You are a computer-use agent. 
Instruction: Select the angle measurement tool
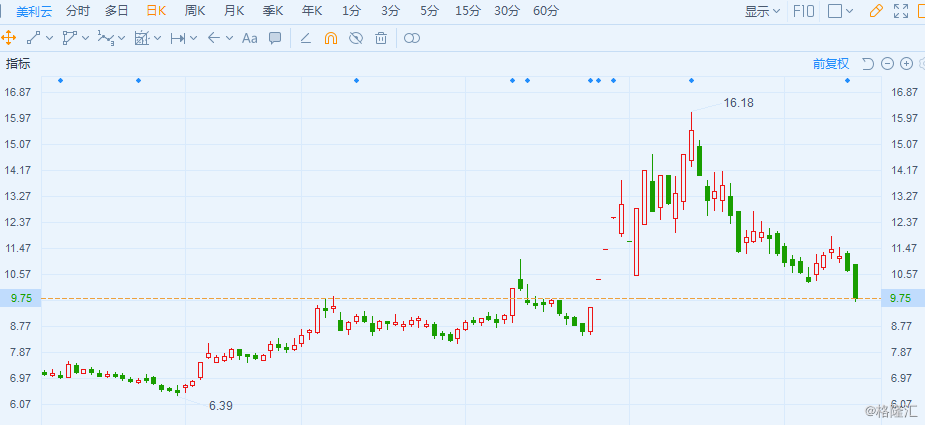[x=305, y=38]
